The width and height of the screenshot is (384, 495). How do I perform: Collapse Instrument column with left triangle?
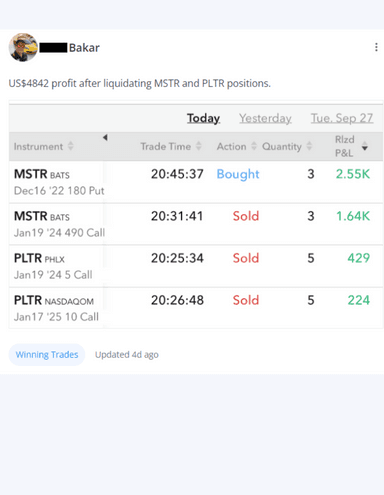click(105, 137)
